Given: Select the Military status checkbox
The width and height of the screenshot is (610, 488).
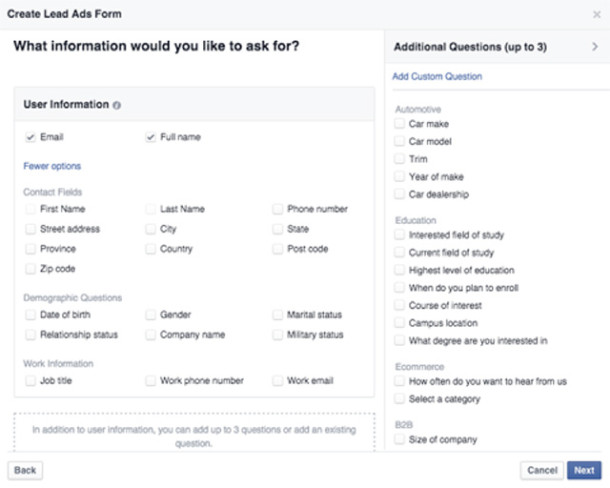Looking at the screenshot, I should coord(278,335).
